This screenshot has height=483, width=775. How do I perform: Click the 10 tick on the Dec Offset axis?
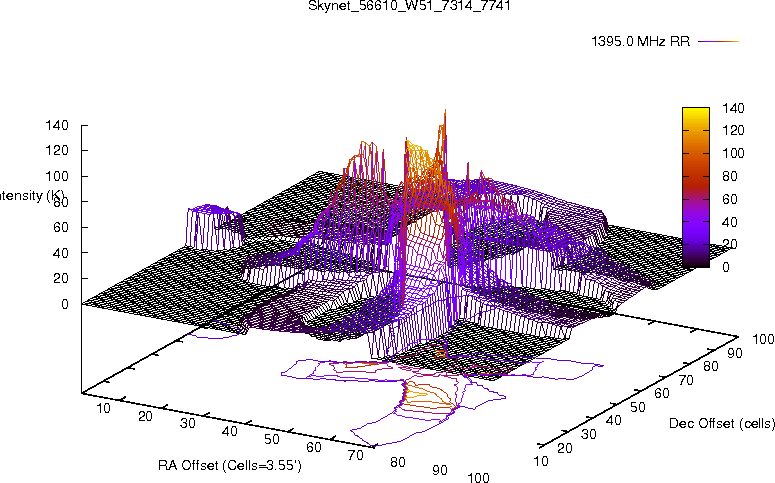click(x=541, y=461)
